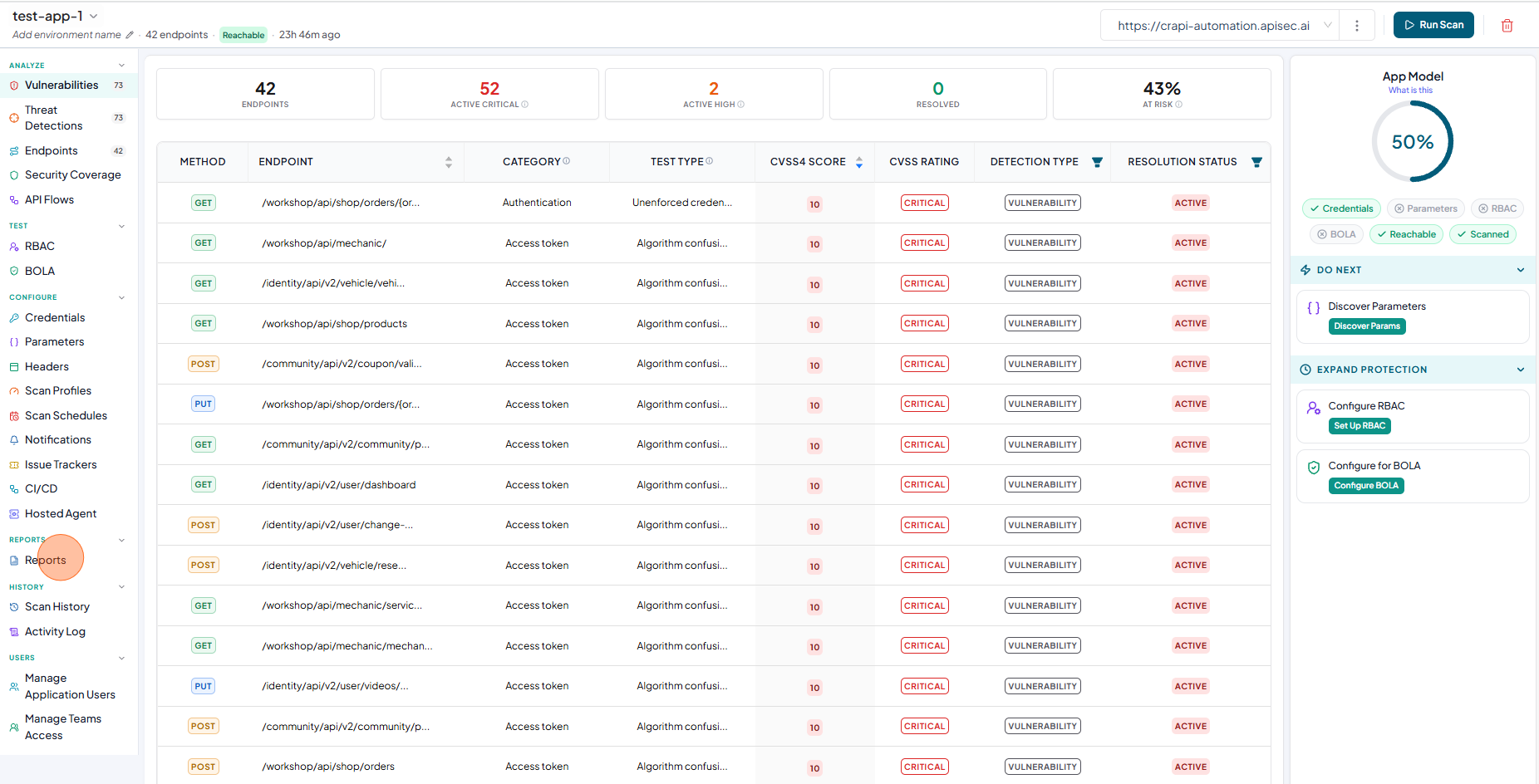Click the red delete trash icon
This screenshot has width=1539, height=784.
1507,26
